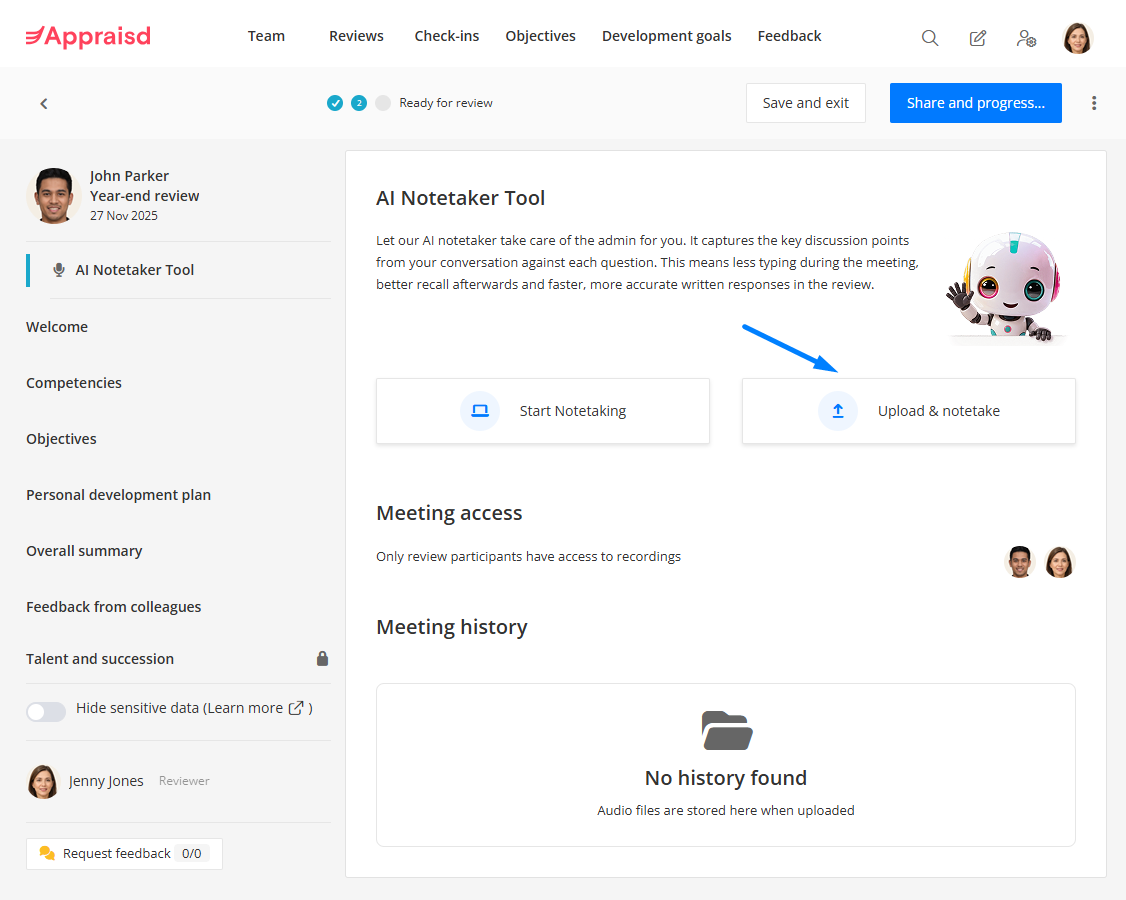
Task: Open the Reviews menu
Action: click(356, 36)
